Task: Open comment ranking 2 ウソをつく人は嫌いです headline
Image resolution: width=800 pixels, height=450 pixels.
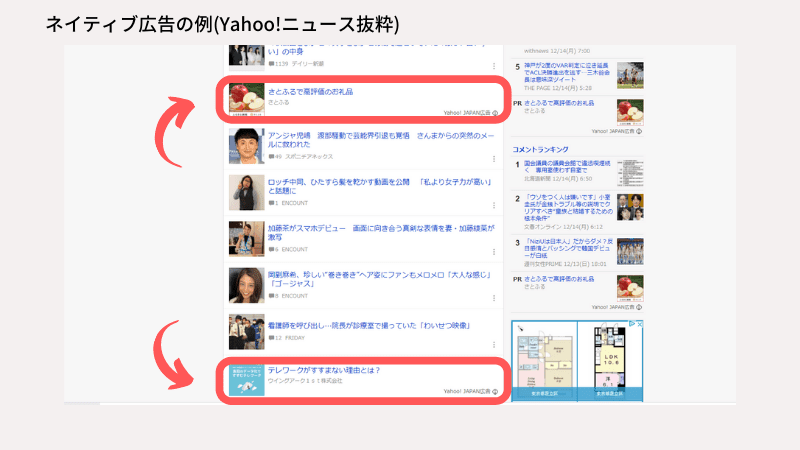Action: pos(567,207)
